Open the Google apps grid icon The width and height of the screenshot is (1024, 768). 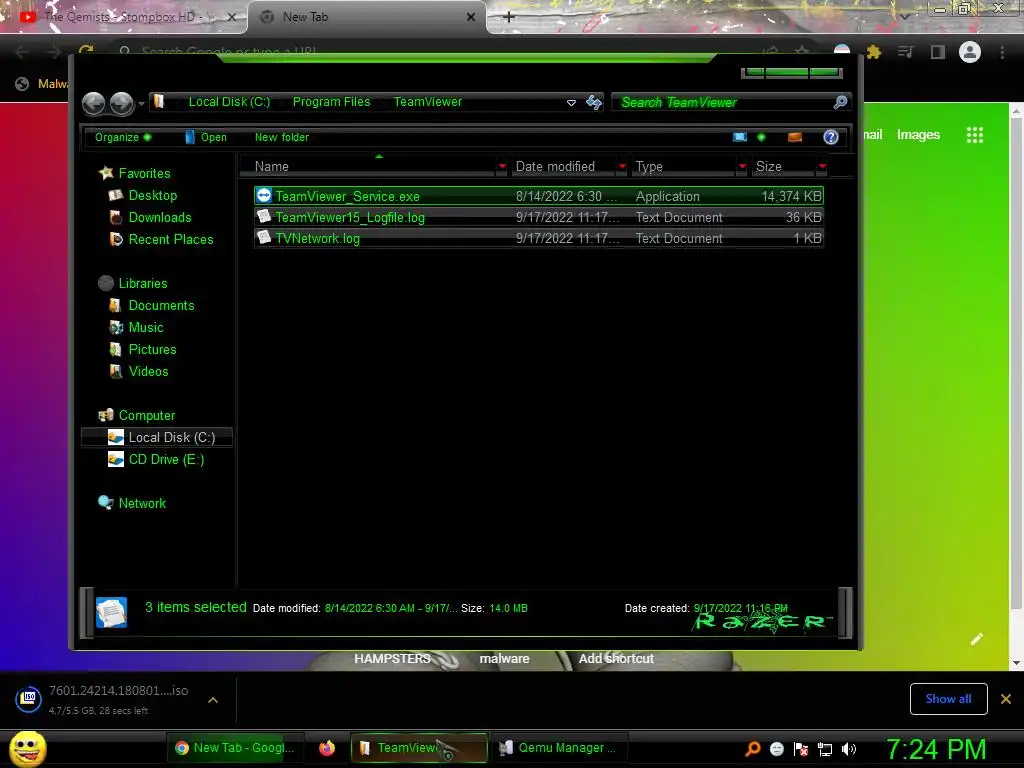974,135
